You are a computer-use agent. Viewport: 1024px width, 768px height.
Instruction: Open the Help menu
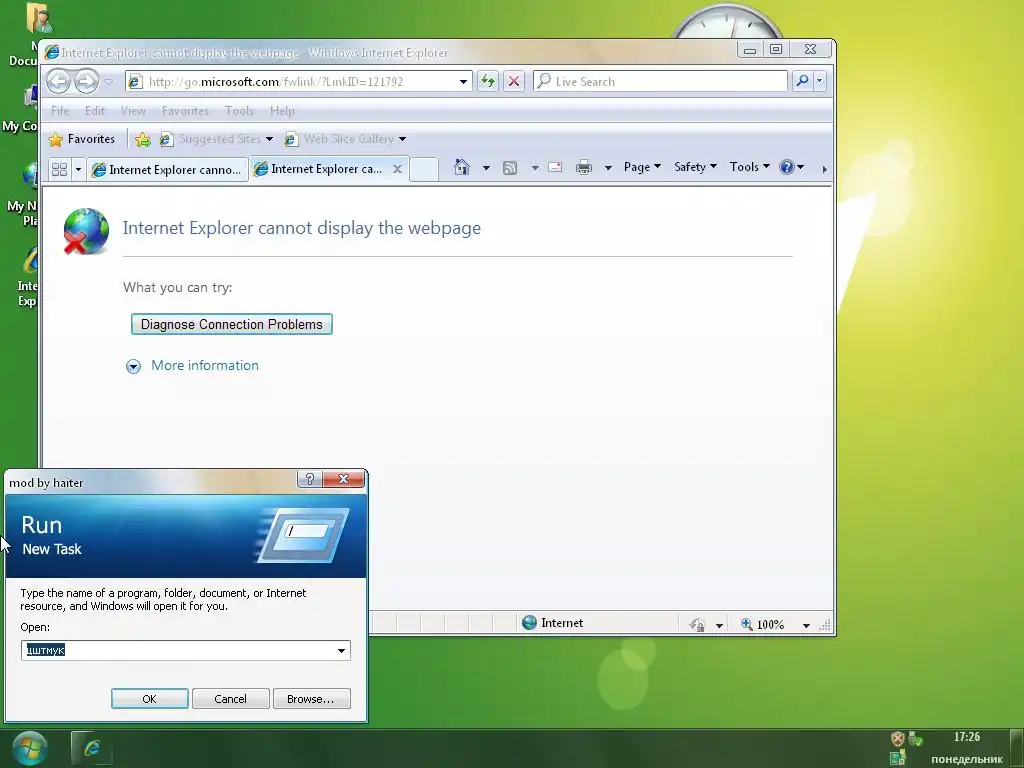(282, 110)
